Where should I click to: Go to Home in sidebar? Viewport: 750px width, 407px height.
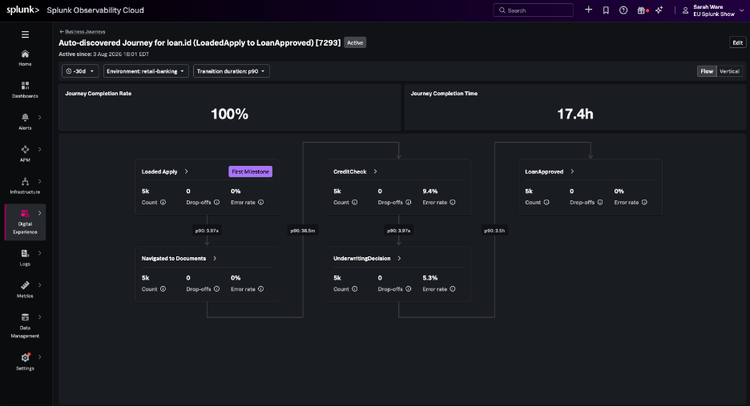(25, 58)
